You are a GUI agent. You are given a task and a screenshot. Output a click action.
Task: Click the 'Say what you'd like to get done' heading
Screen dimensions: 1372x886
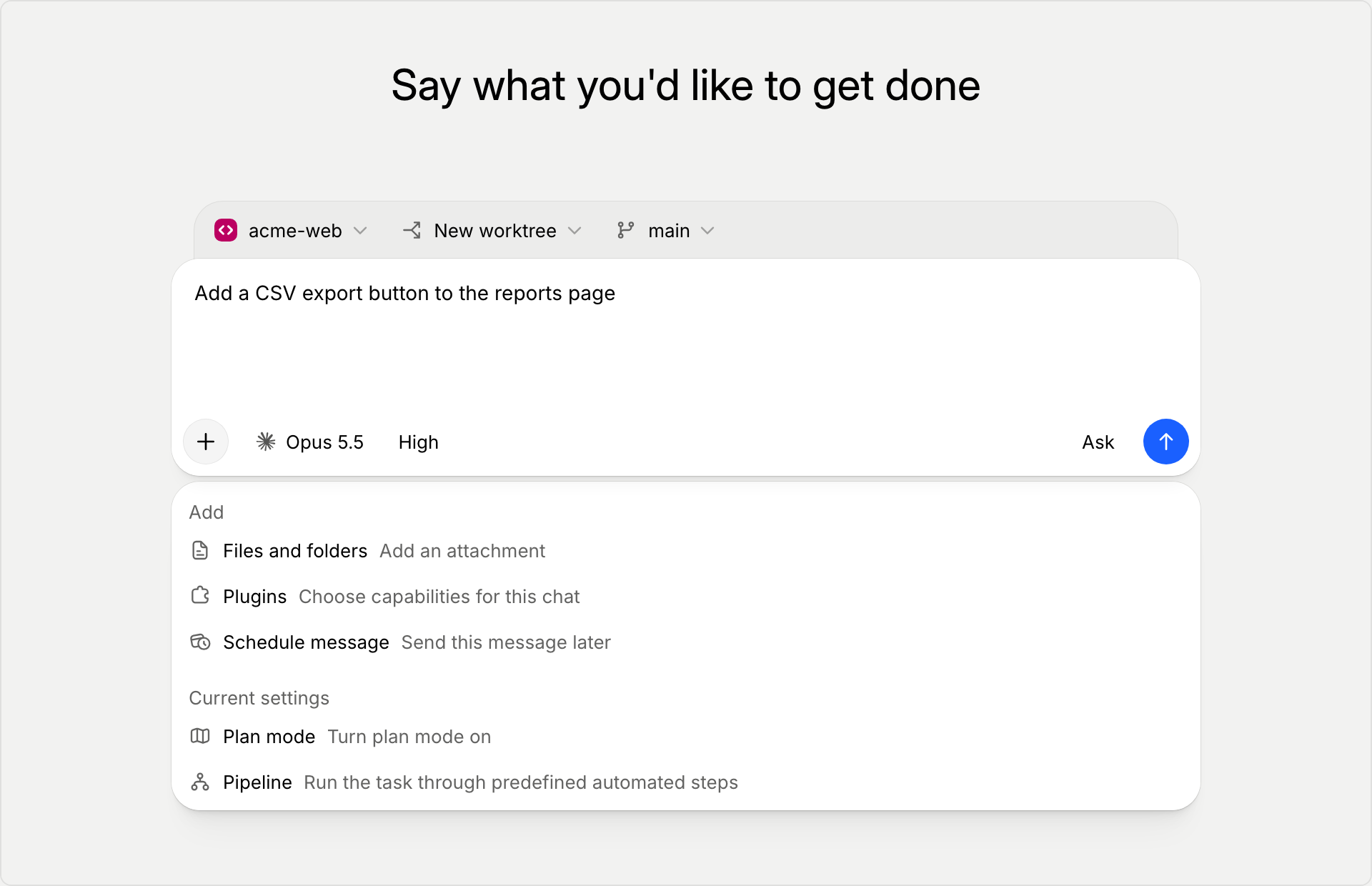[x=686, y=86]
